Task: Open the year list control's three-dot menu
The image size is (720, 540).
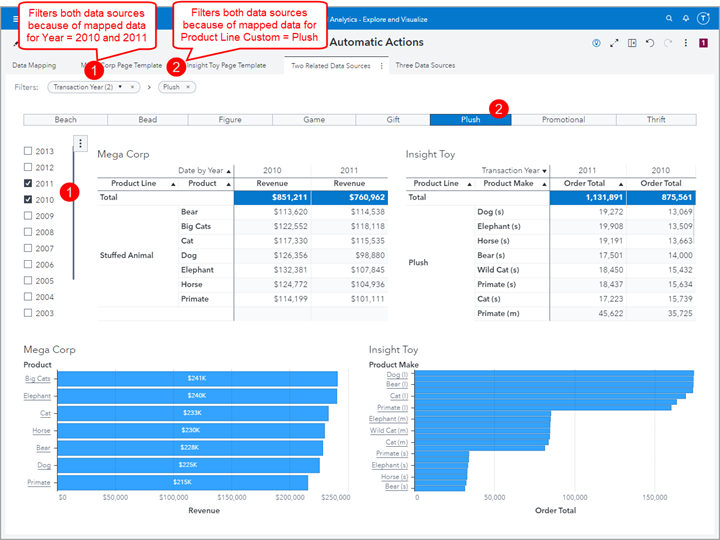Action: click(x=80, y=144)
